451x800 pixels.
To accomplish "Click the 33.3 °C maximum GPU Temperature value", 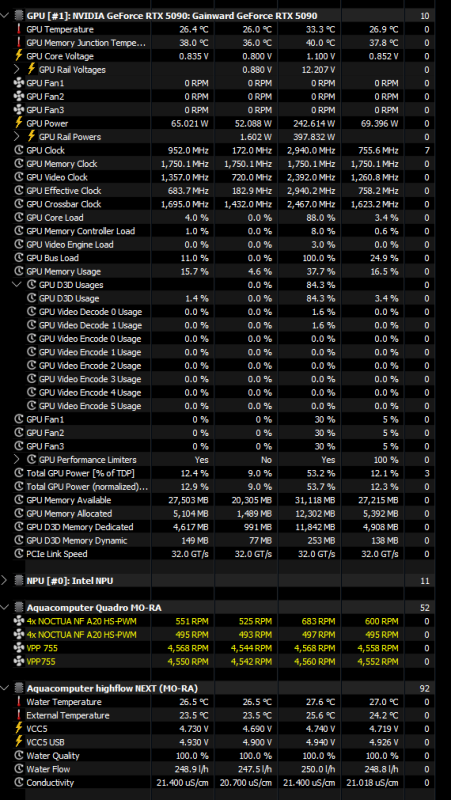I will click(x=320, y=30).
